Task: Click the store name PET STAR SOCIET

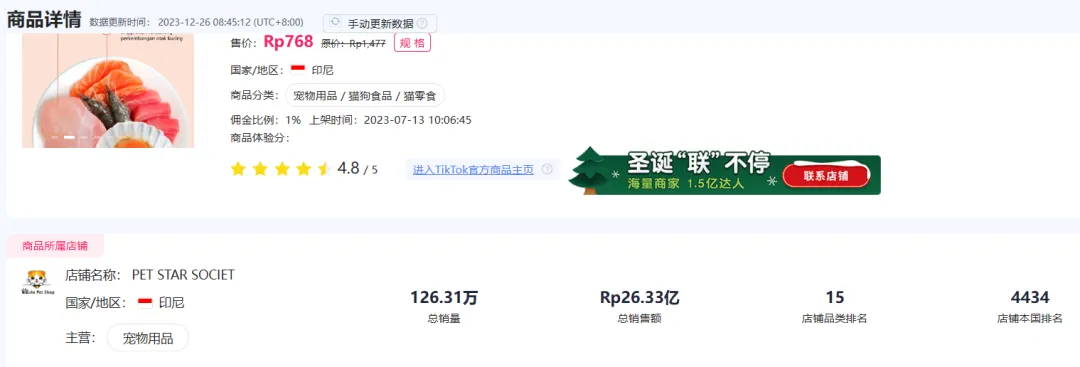Action: pos(183,275)
